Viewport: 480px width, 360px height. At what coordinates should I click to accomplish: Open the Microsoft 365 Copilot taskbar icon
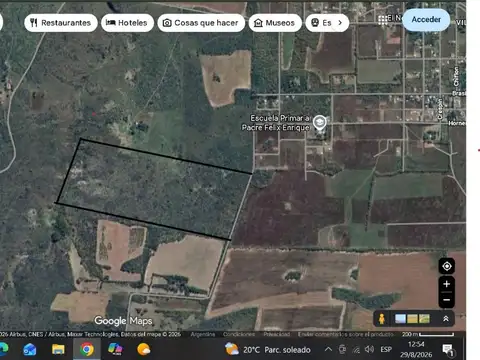tap(115, 349)
